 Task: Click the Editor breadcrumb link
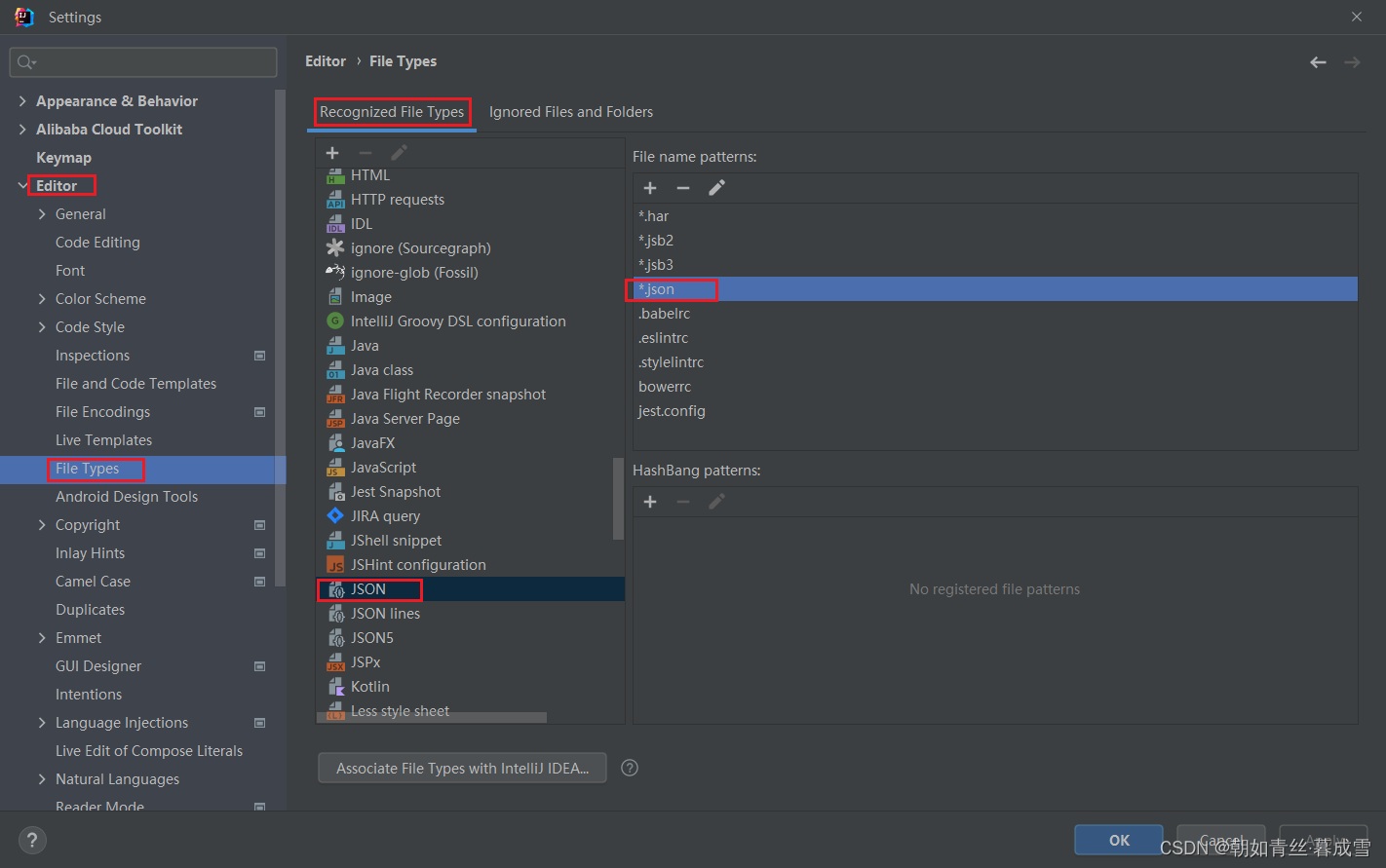pos(326,61)
